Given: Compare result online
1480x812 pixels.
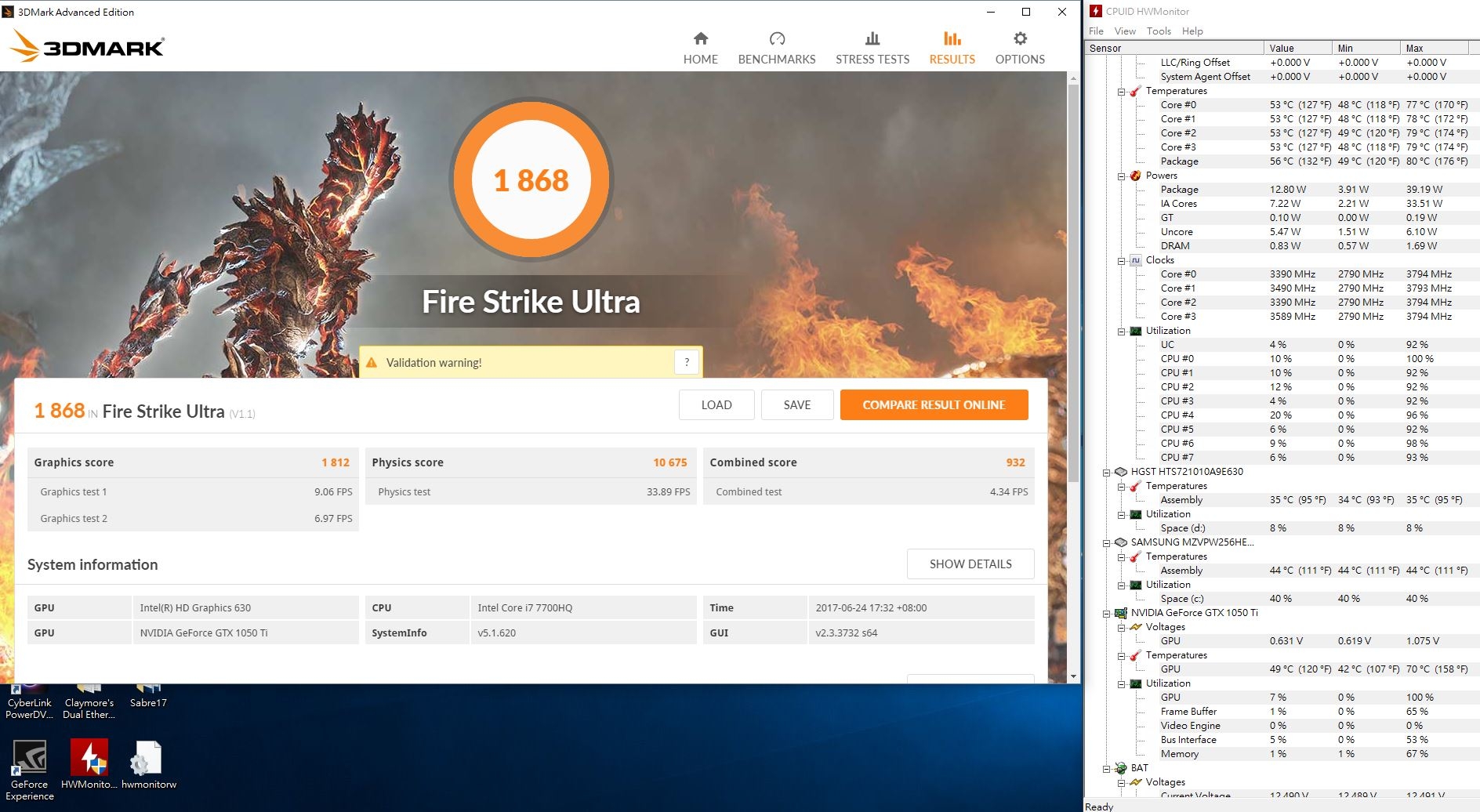Looking at the screenshot, I should pyautogui.click(x=934, y=404).
